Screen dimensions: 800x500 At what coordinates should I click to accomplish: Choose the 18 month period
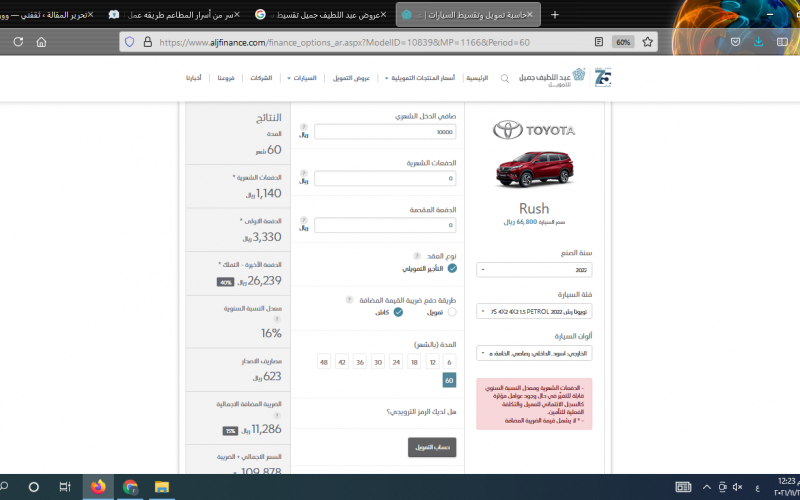(x=414, y=362)
